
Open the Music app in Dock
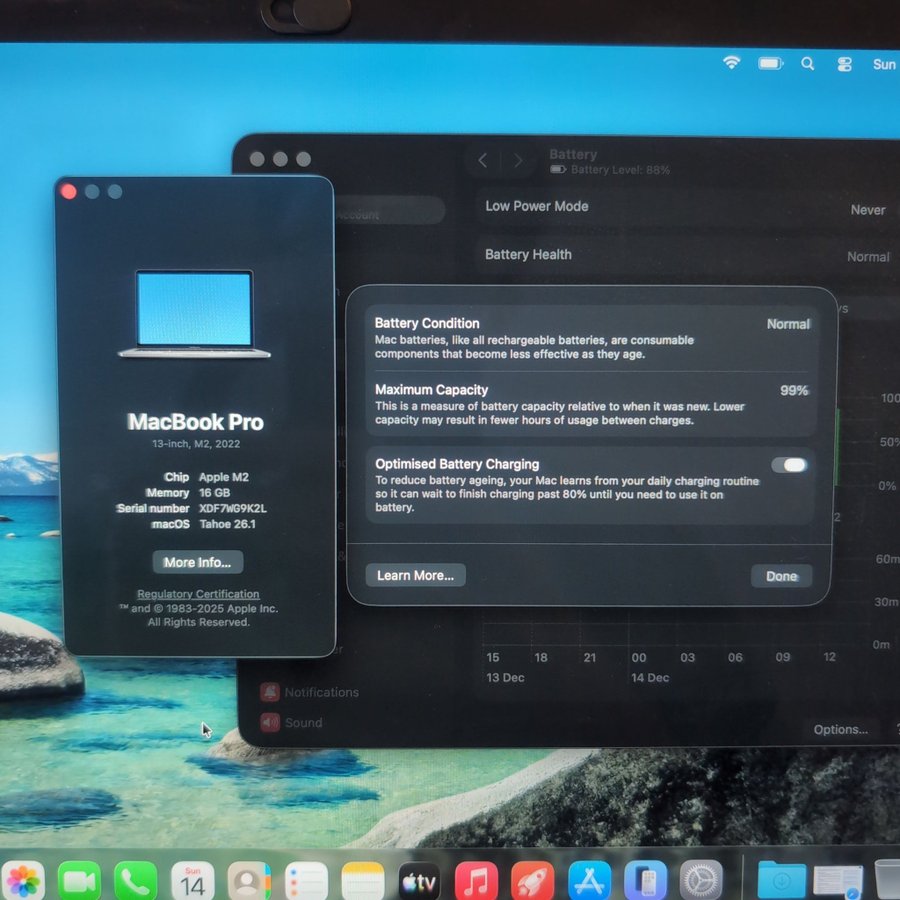pyautogui.click(x=476, y=881)
